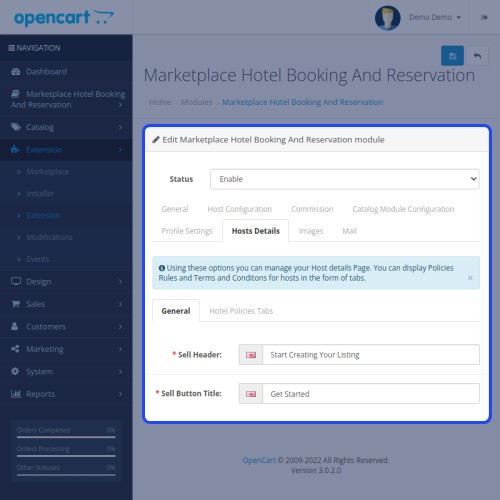500x500 pixels.
Task: Open the Commission tab
Action: [x=312, y=209]
